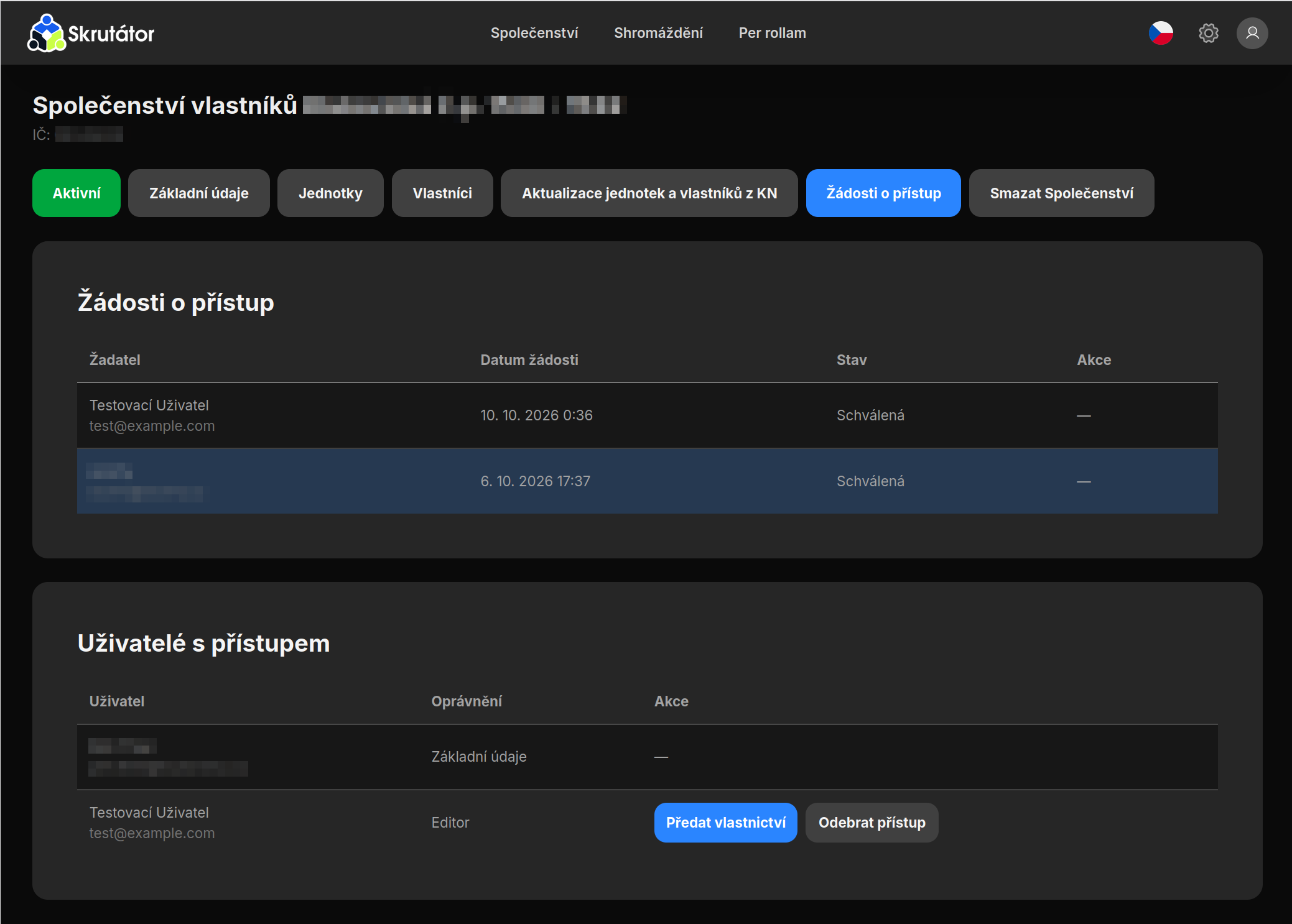Screen dimensions: 1292x924
Task: Open settings gear icon
Action: click(x=1208, y=33)
